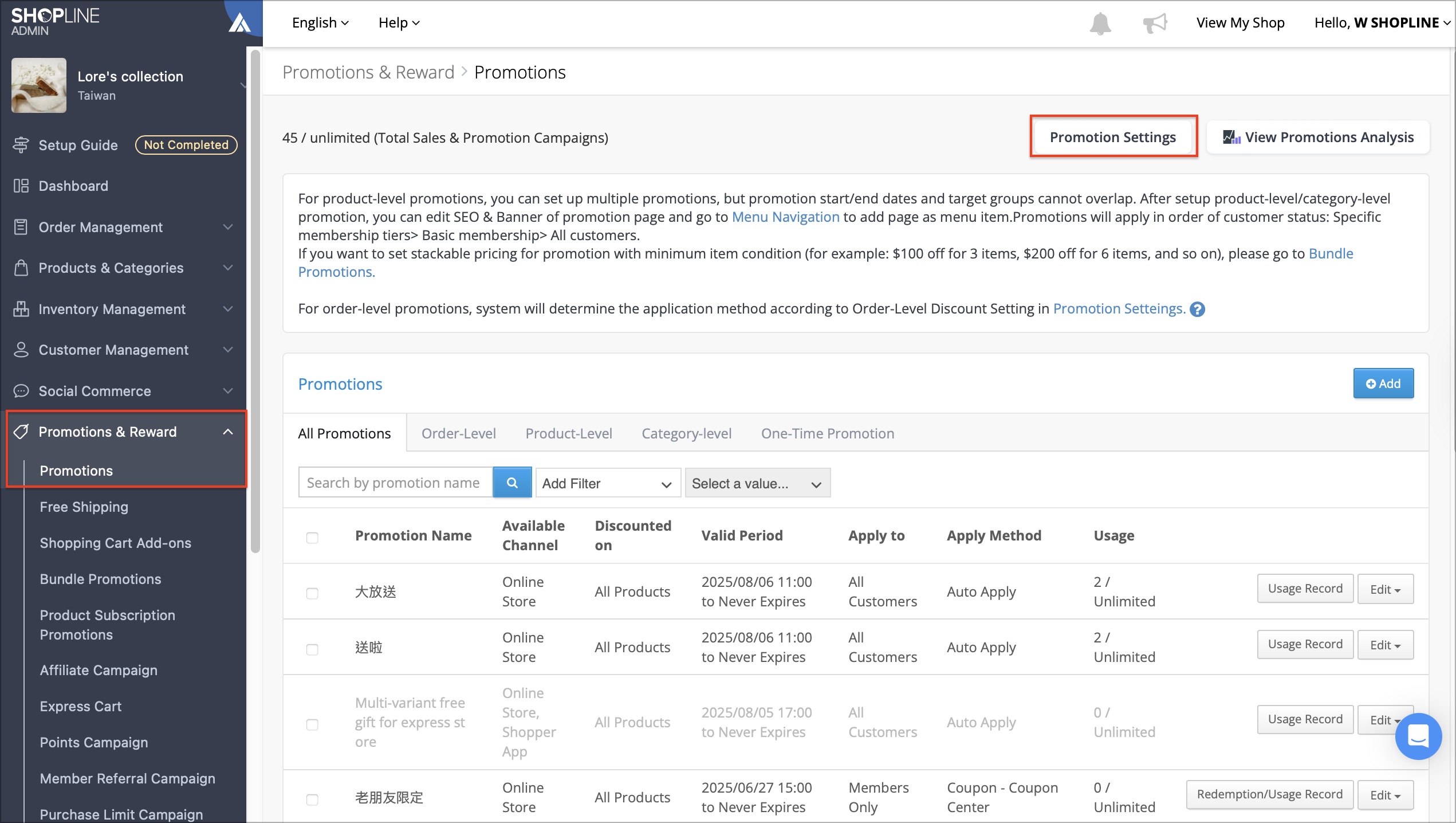This screenshot has height=823, width=1456.
Task: Open the Add Filter dropdown
Action: click(608, 483)
